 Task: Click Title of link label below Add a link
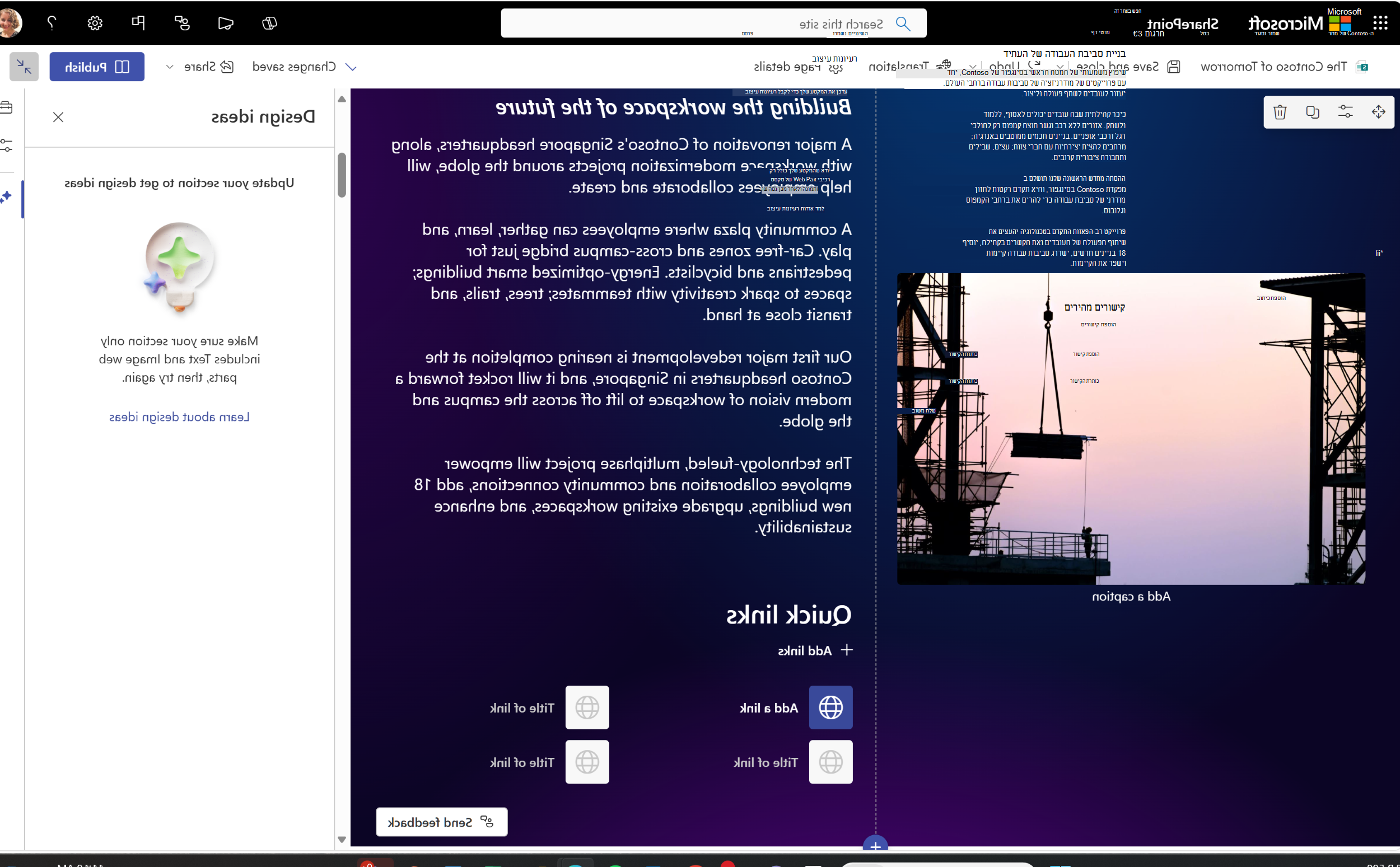point(765,762)
